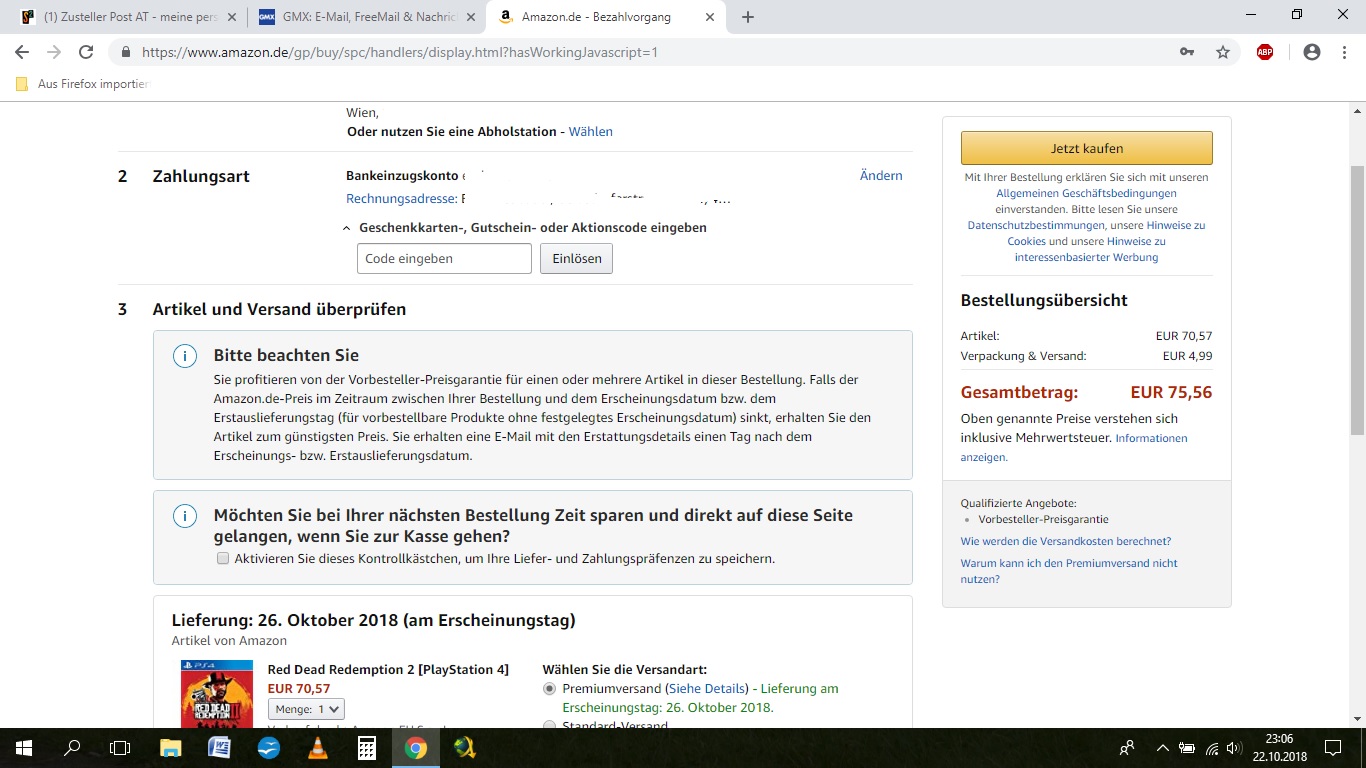
Task: Select the Premiumversand shipping option
Action: [549, 689]
